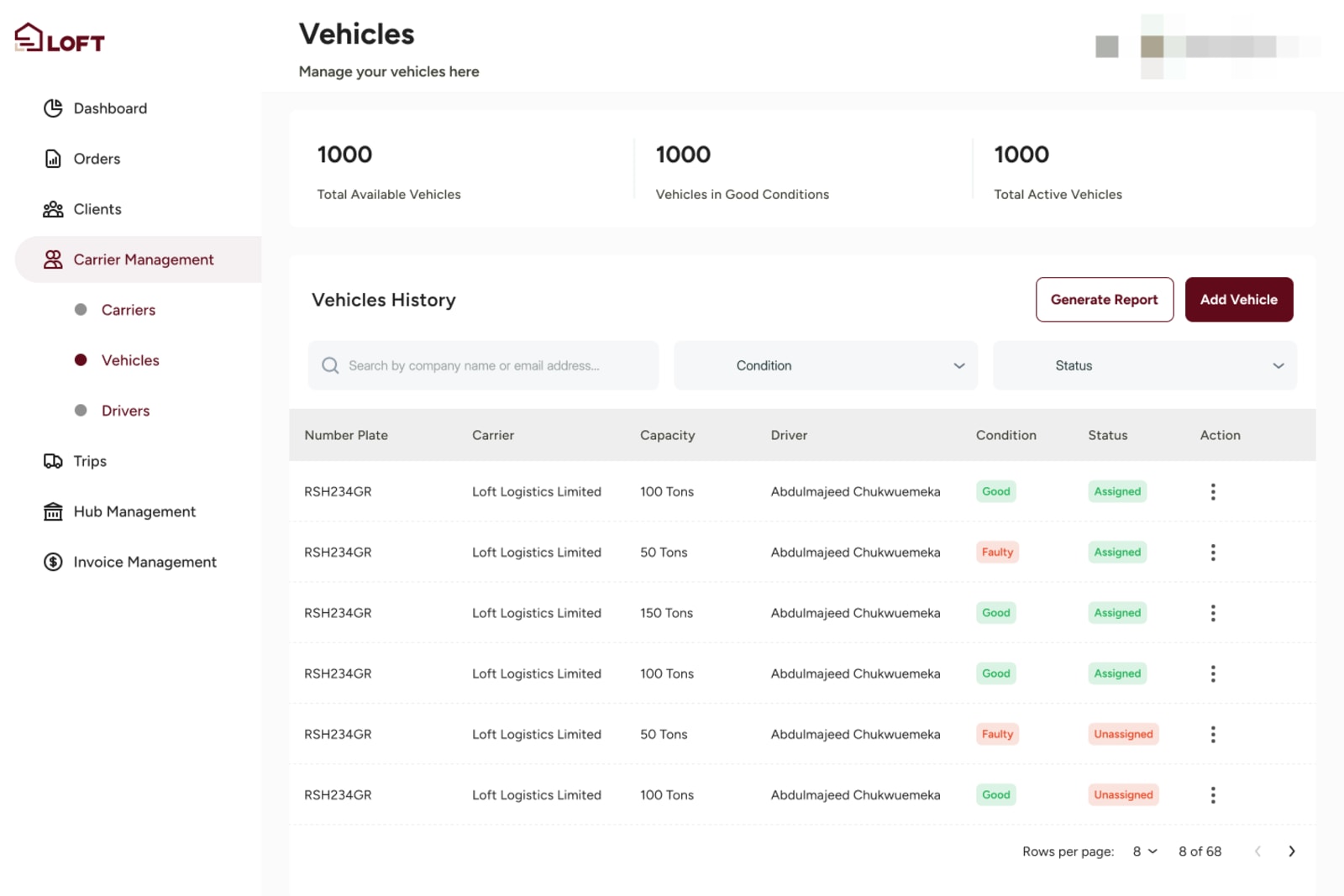
Task: Focus the company name or email search field
Action: coord(483,365)
